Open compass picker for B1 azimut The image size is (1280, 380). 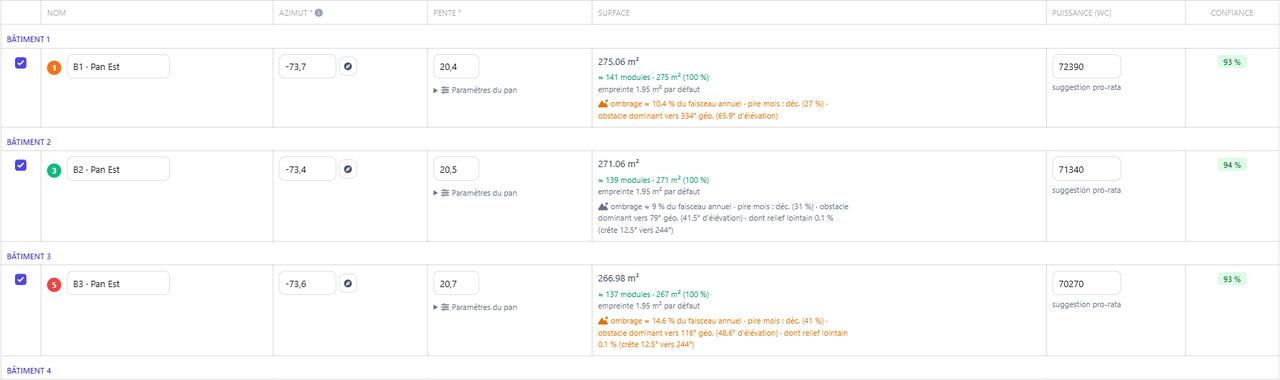click(348, 67)
